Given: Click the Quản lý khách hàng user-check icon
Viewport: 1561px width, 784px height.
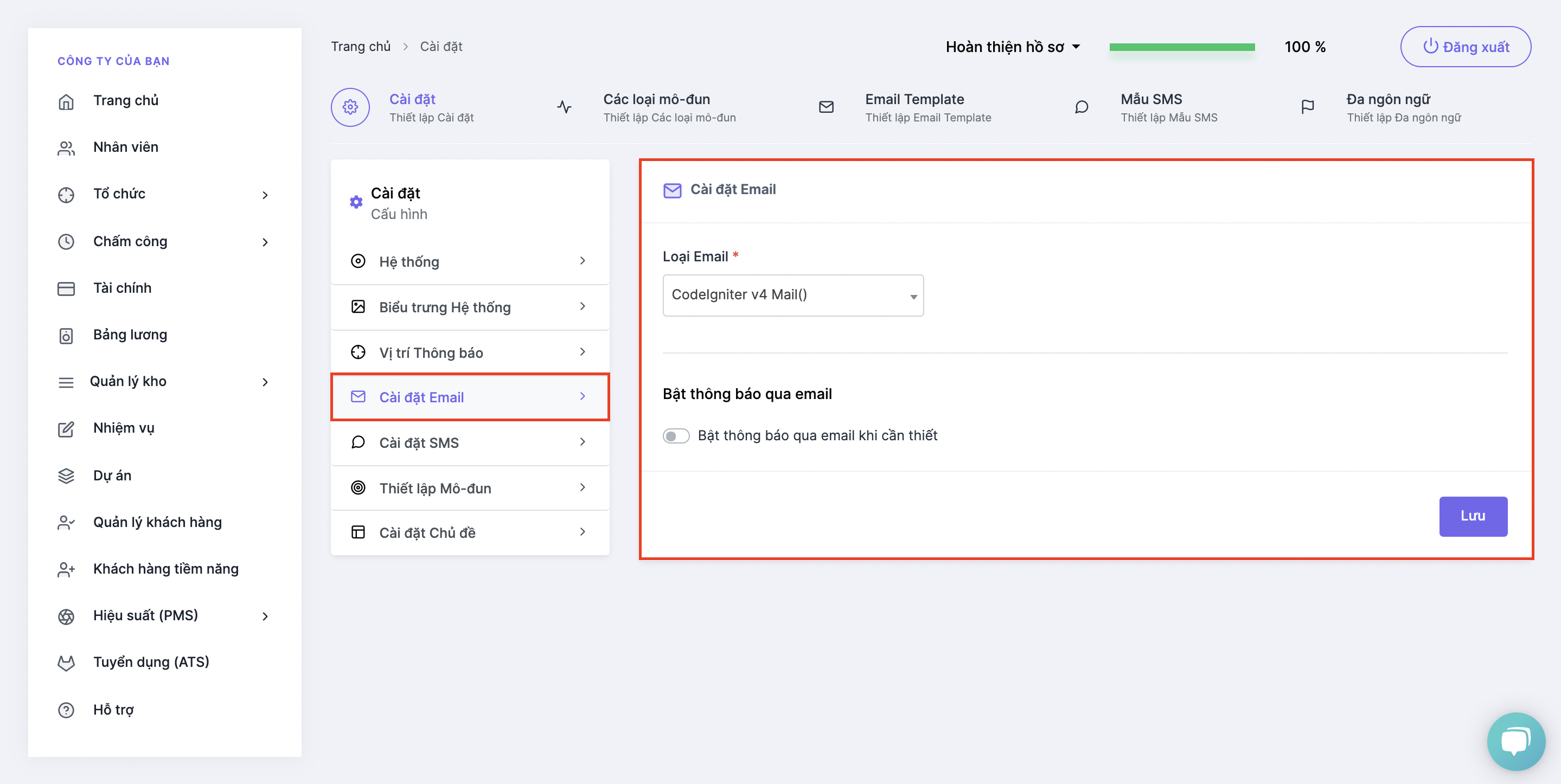Looking at the screenshot, I should click(66, 522).
